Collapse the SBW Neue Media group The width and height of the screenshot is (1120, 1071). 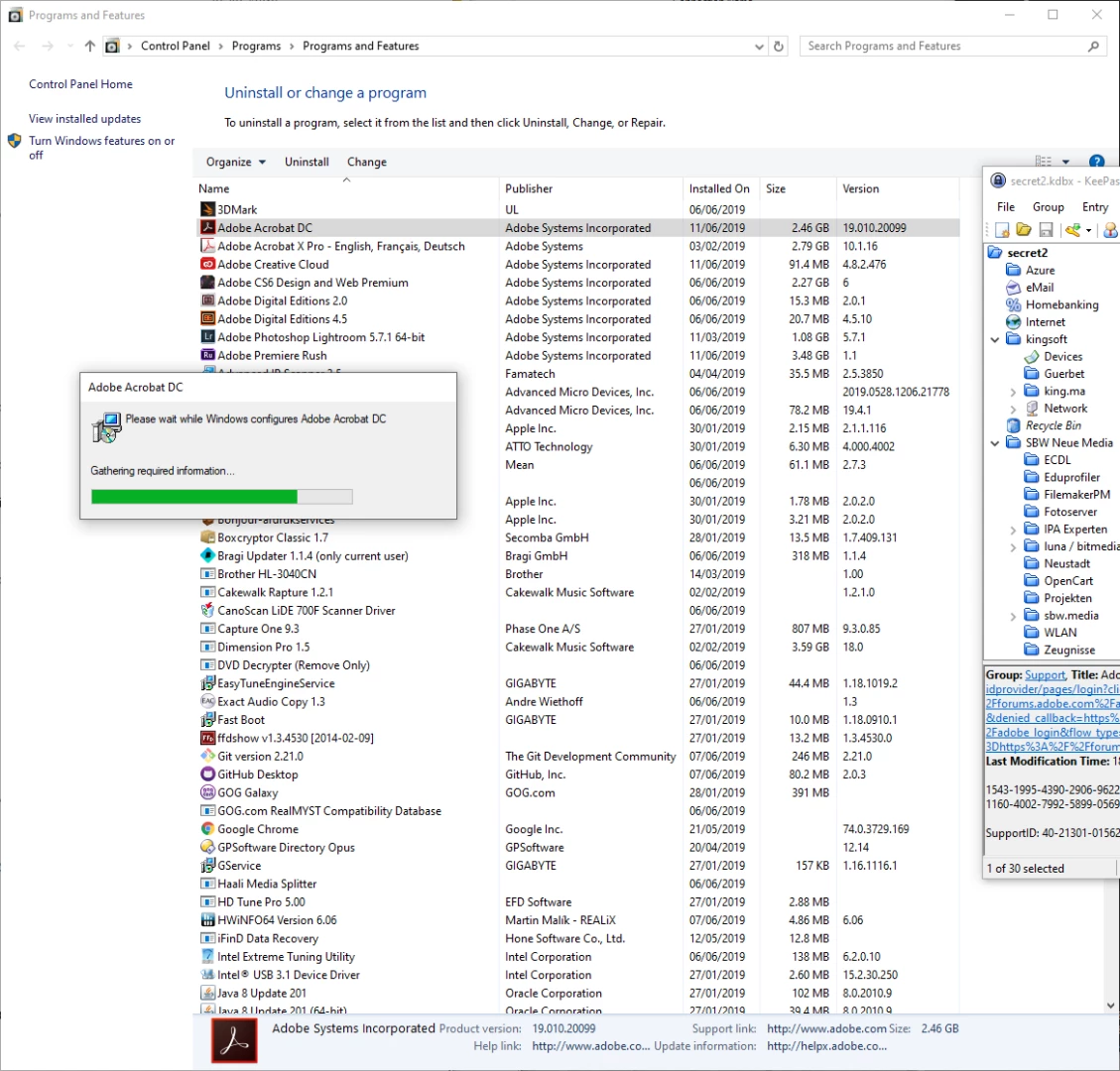[995, 443]
